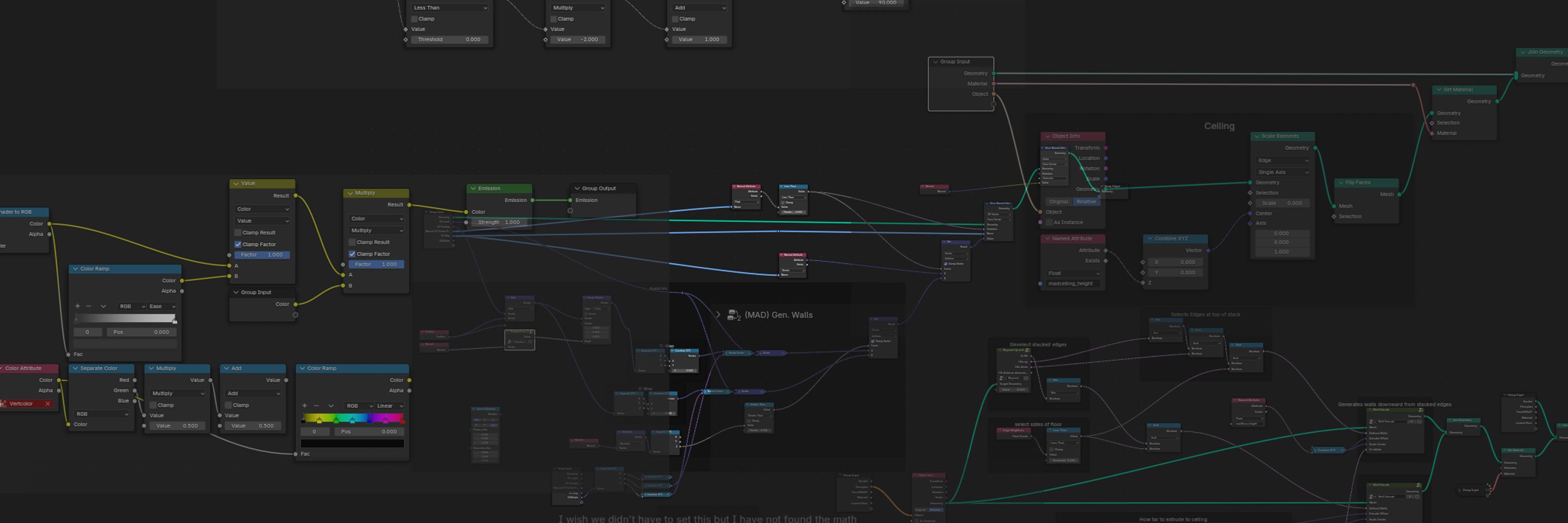Open the Less Than operation dropdown

[x=450, y=8]
